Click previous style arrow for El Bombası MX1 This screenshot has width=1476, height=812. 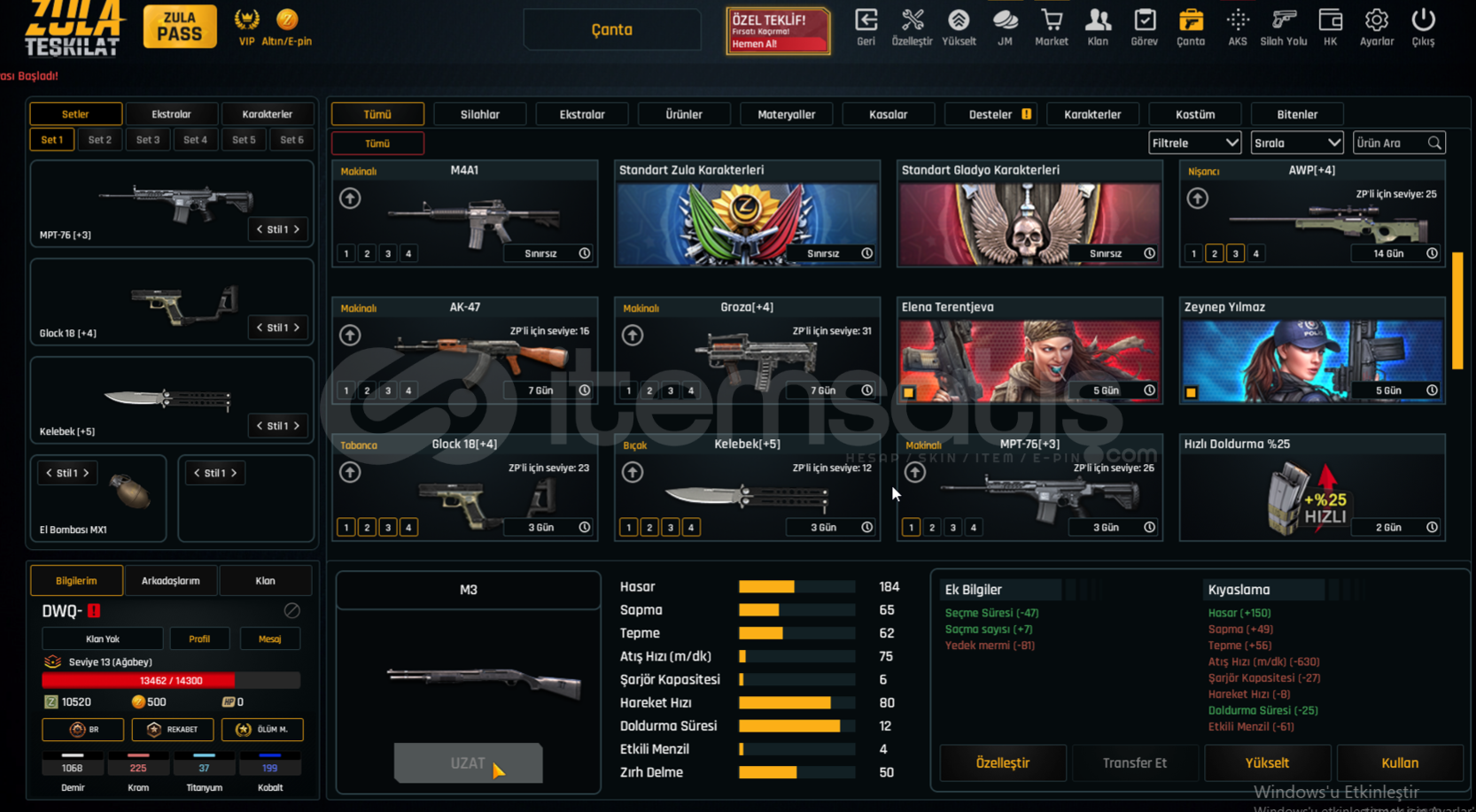(49, 474)
